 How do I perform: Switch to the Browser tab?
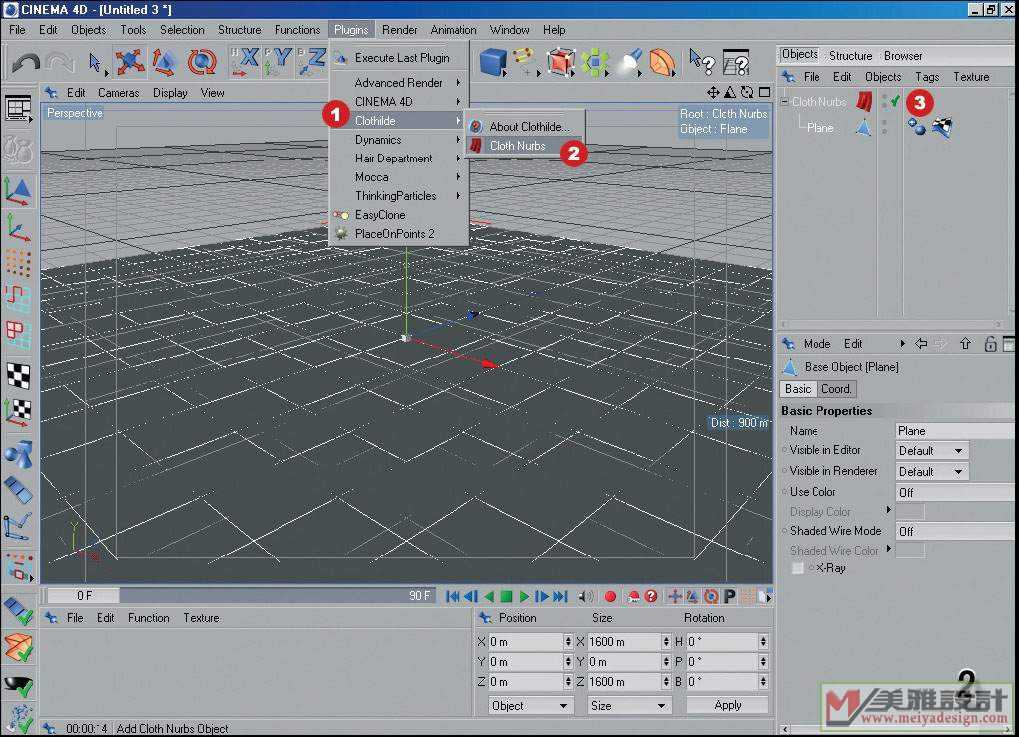(x=903, y=56)
